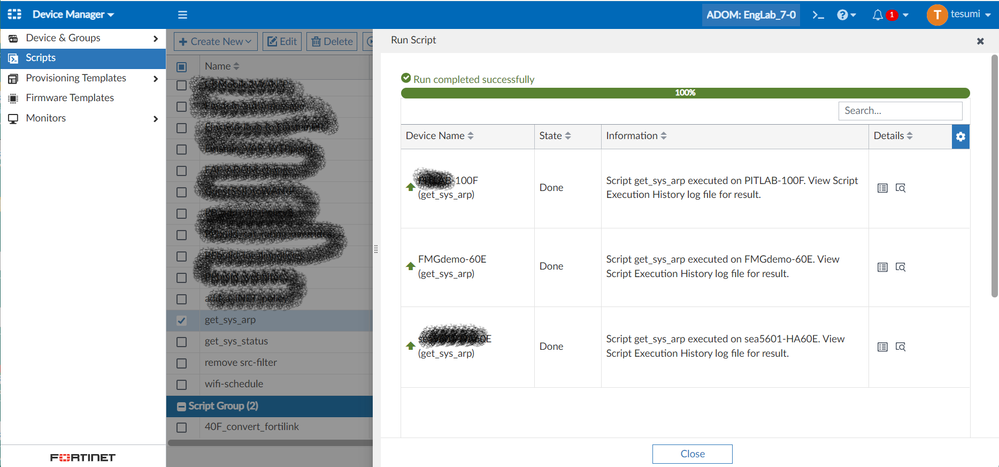Open the CLI console icon in header
This screenshot has width=999, height=467.
point(818,15)
